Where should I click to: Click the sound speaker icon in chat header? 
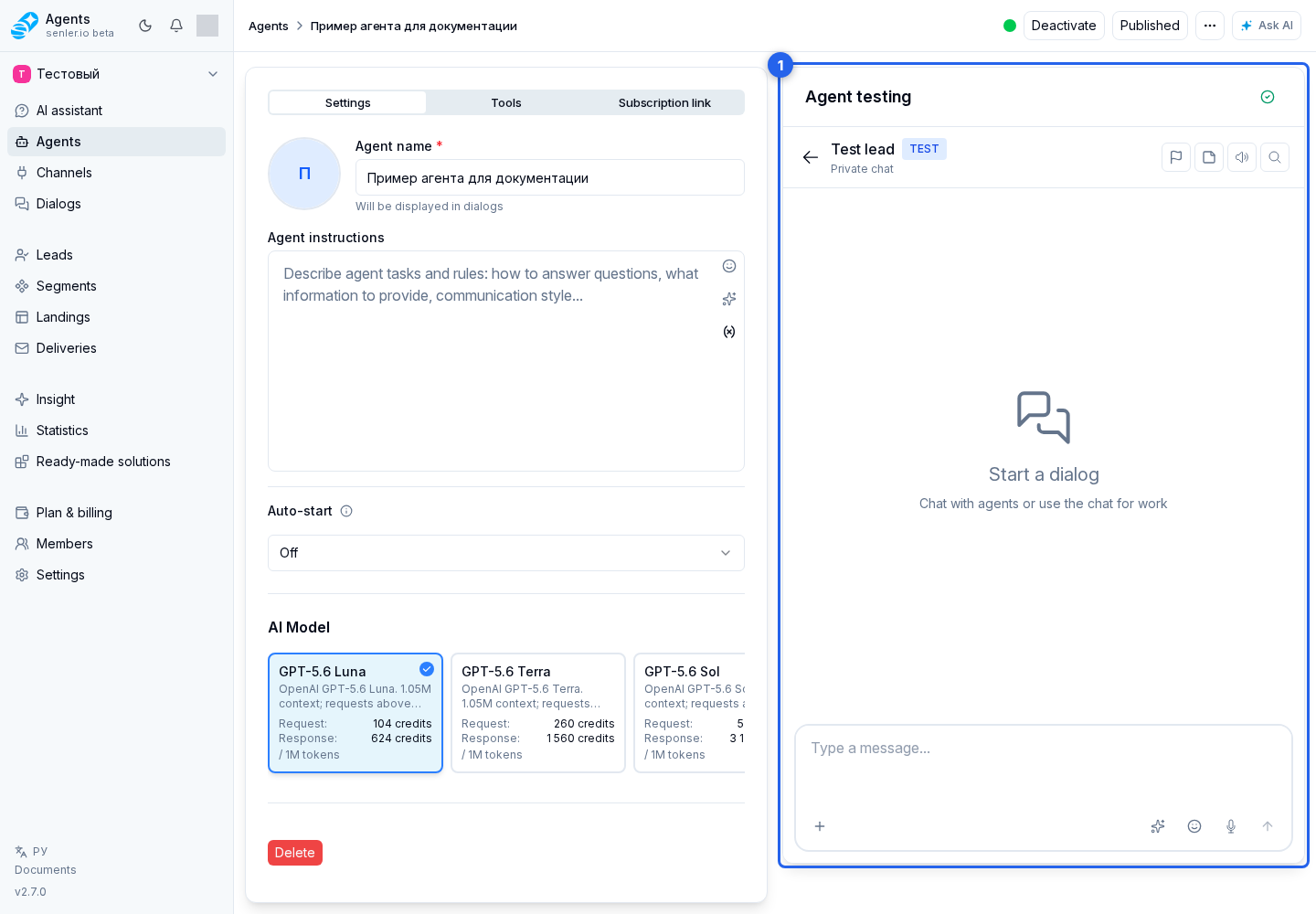[x=1242, y=157]
